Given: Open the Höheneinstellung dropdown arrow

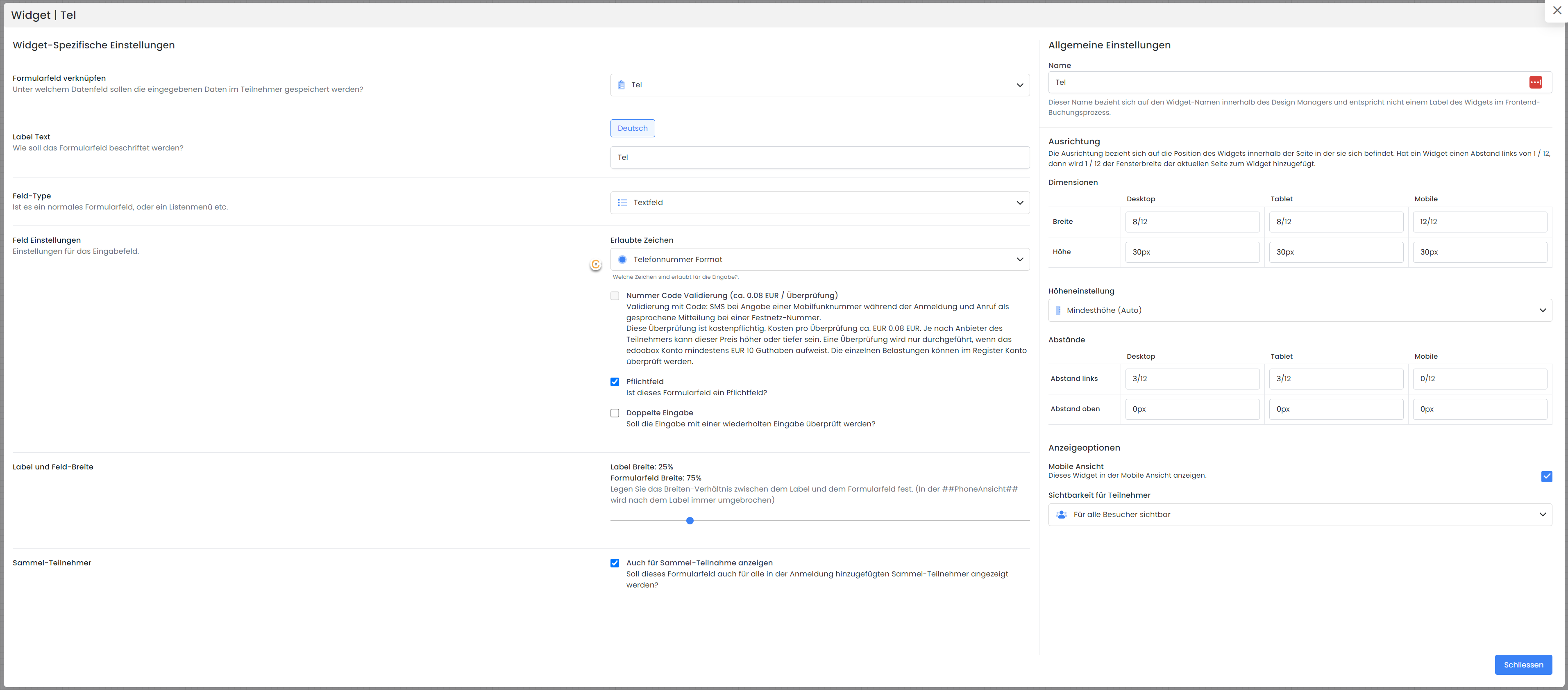Looking at the screenshot, I should tap(1543, 311).
